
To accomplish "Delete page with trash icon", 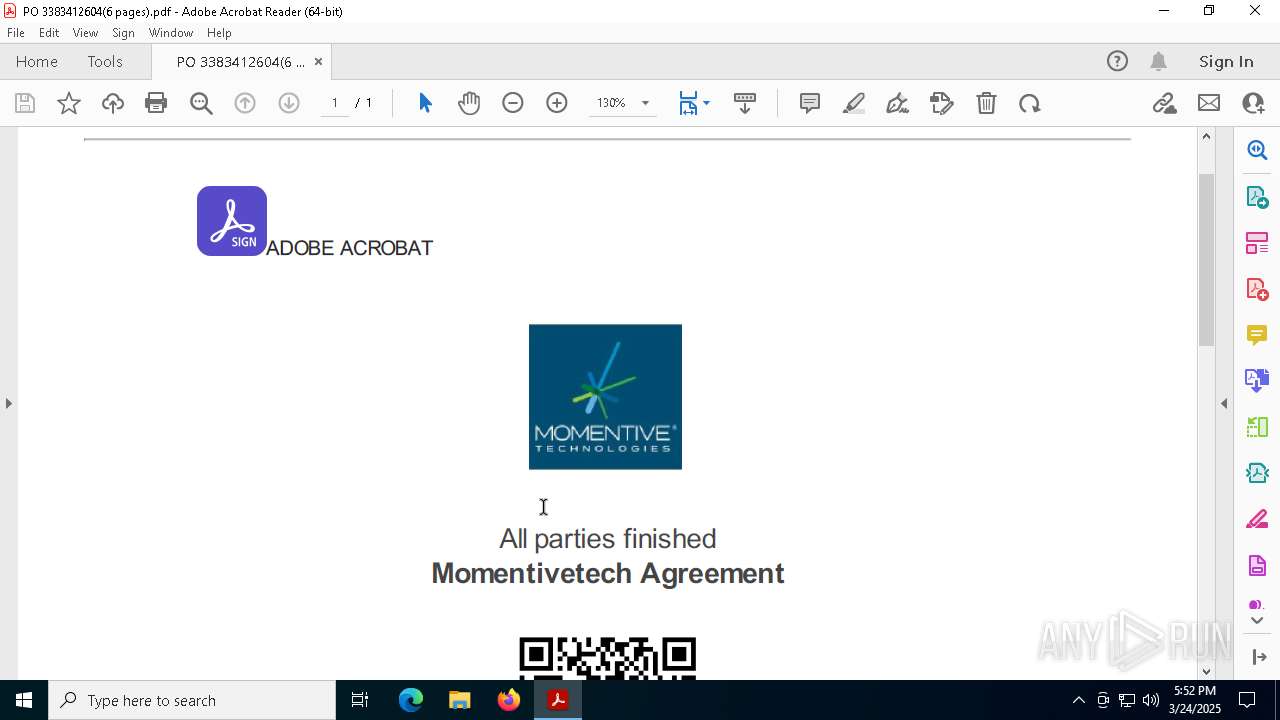I will 986,103.
